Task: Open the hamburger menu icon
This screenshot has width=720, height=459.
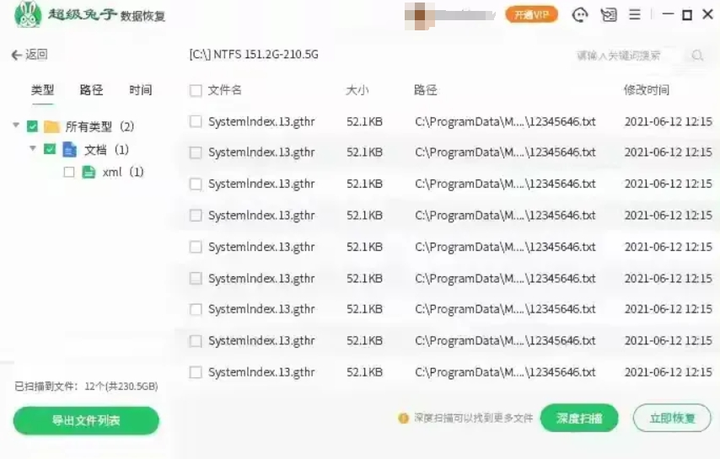Action: [635, 15]
